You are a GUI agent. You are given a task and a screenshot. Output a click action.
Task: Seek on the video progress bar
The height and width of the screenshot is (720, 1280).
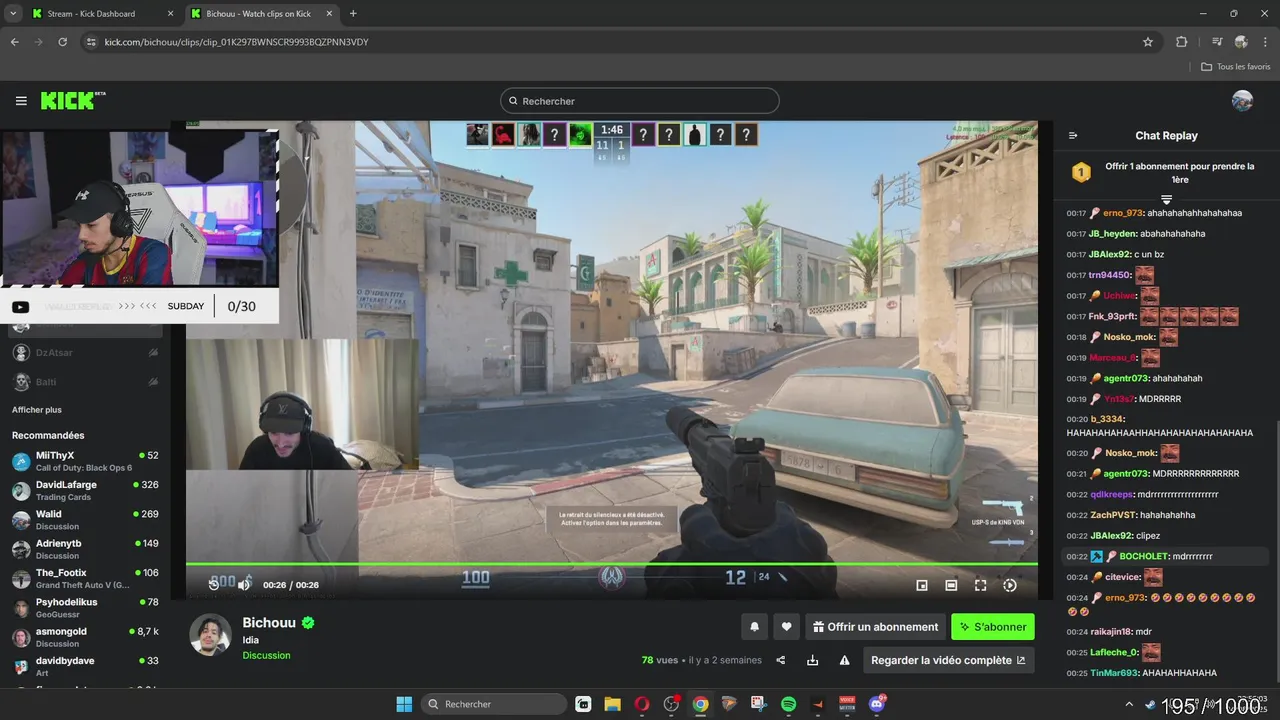coord(611,565)
